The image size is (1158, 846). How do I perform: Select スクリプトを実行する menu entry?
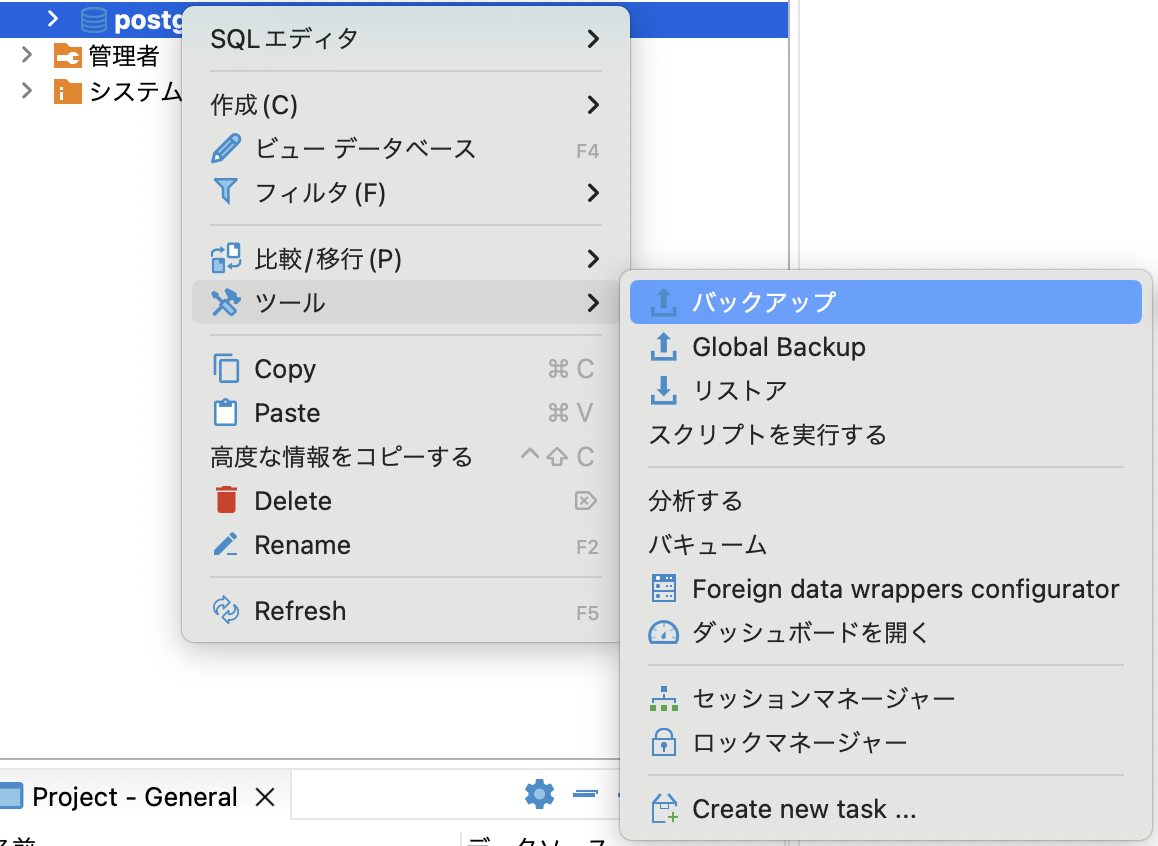tap(768, 434)
